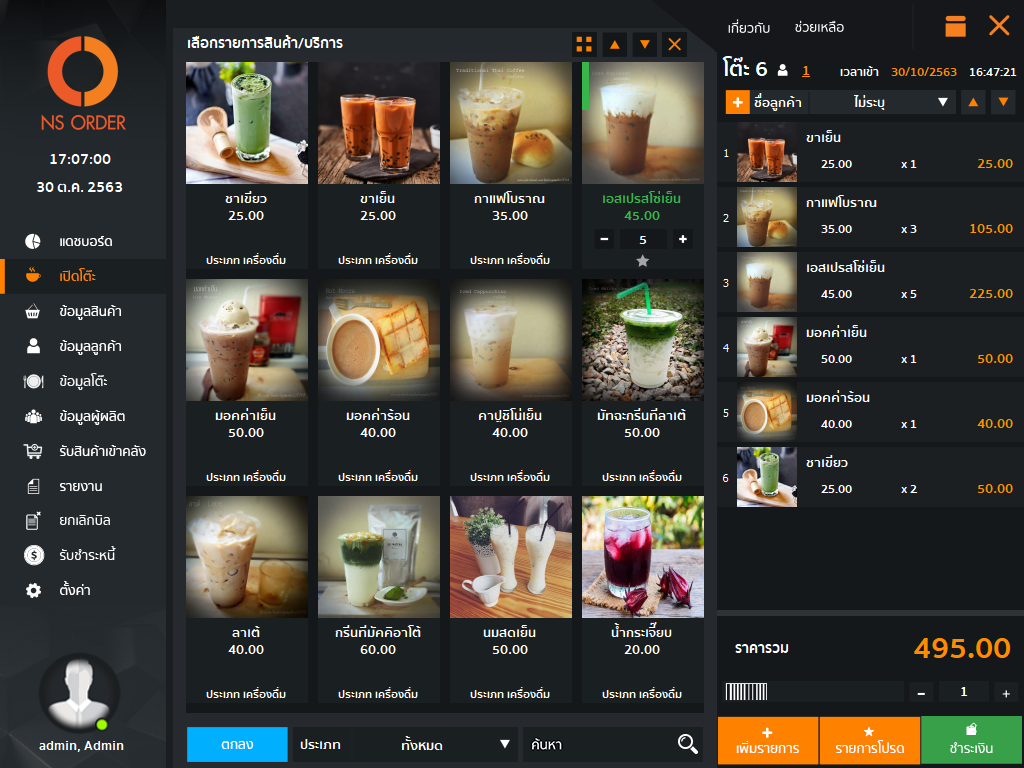Select เปิดโต๊ะ in the sidebar

83,276
